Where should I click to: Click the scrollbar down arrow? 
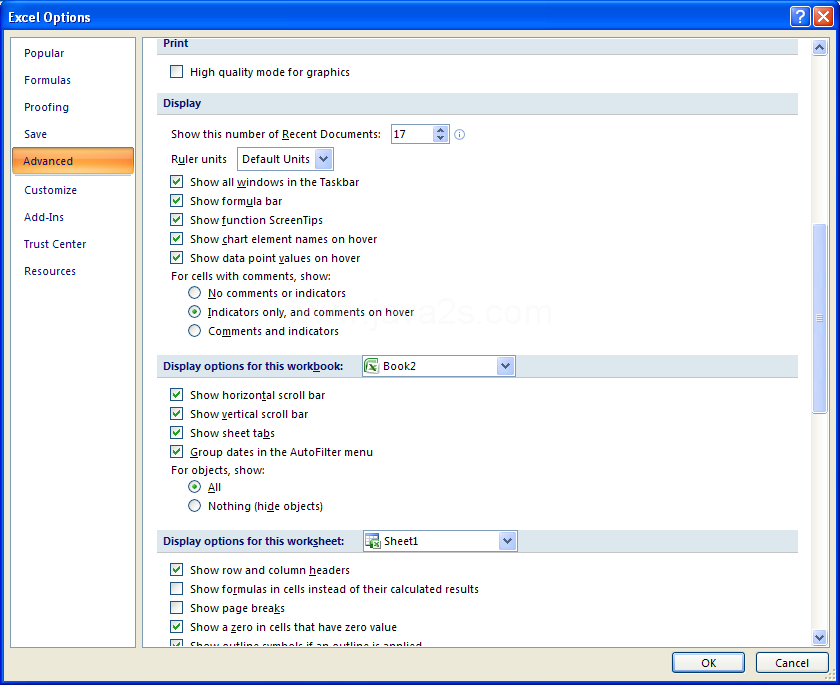point(820,637)
